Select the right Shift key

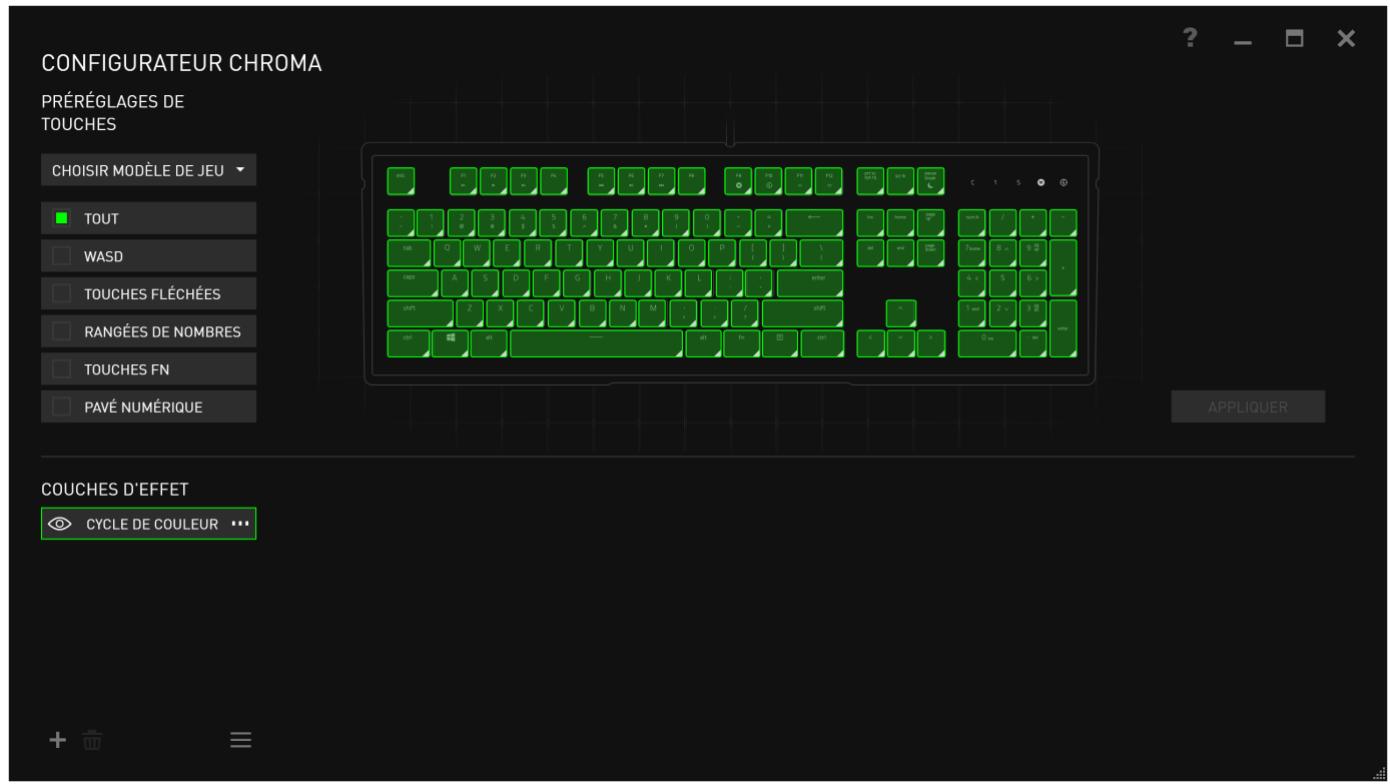point(803,314)
